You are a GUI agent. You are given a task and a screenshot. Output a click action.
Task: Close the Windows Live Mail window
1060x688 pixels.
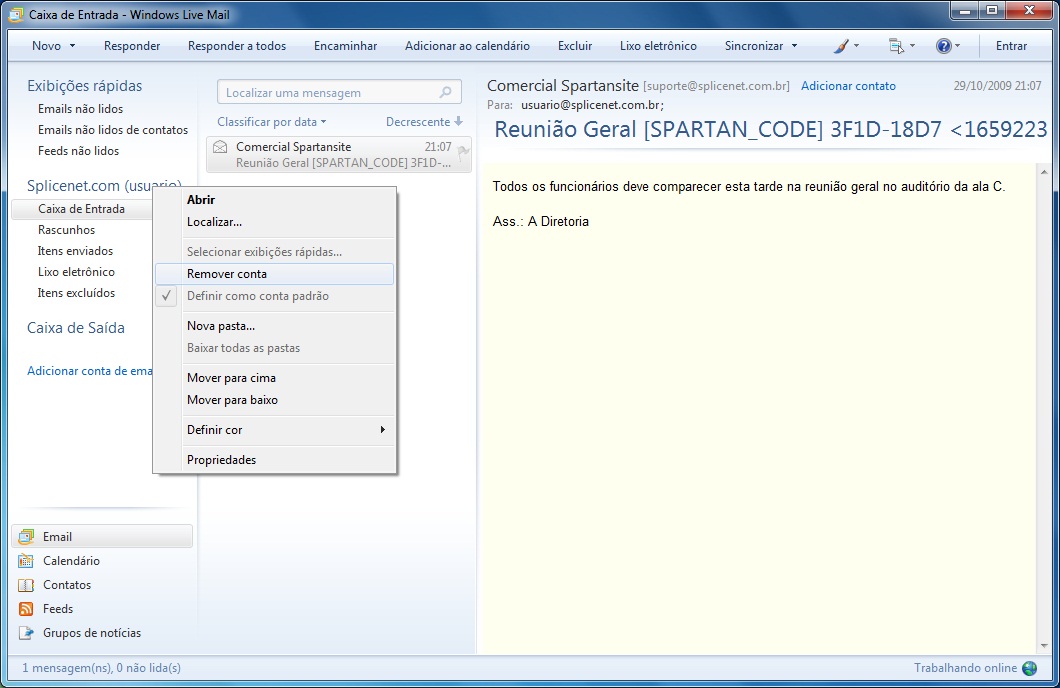click(1029, 11)
